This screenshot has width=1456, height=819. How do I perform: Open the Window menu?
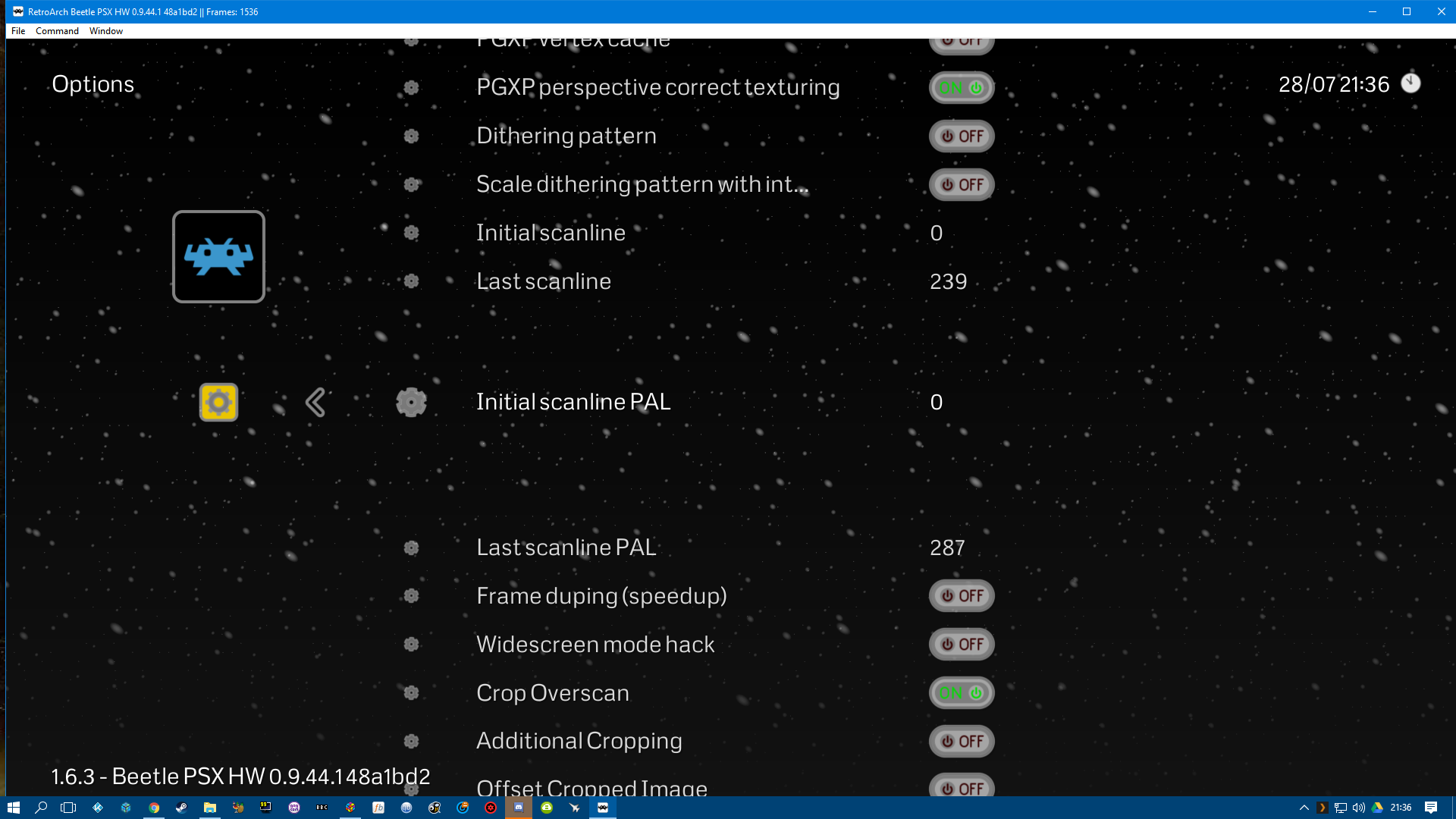tap(106, 31)
